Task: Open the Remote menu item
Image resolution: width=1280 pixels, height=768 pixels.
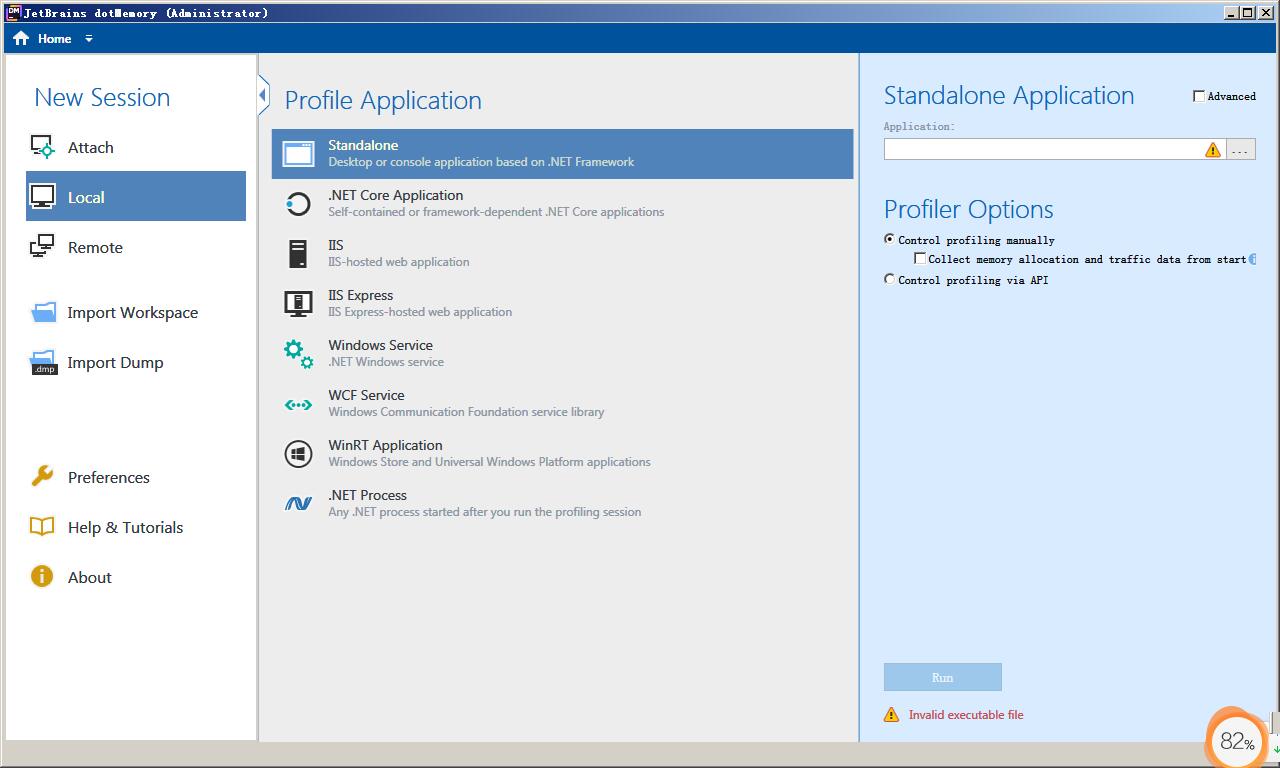Action: 136,247
